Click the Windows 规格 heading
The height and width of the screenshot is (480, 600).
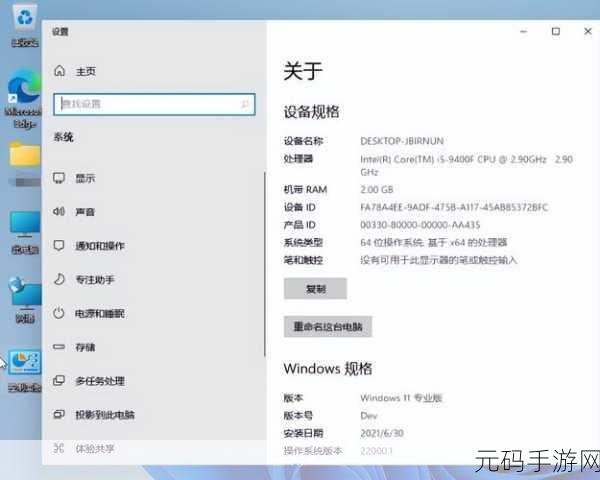(328, 369)
